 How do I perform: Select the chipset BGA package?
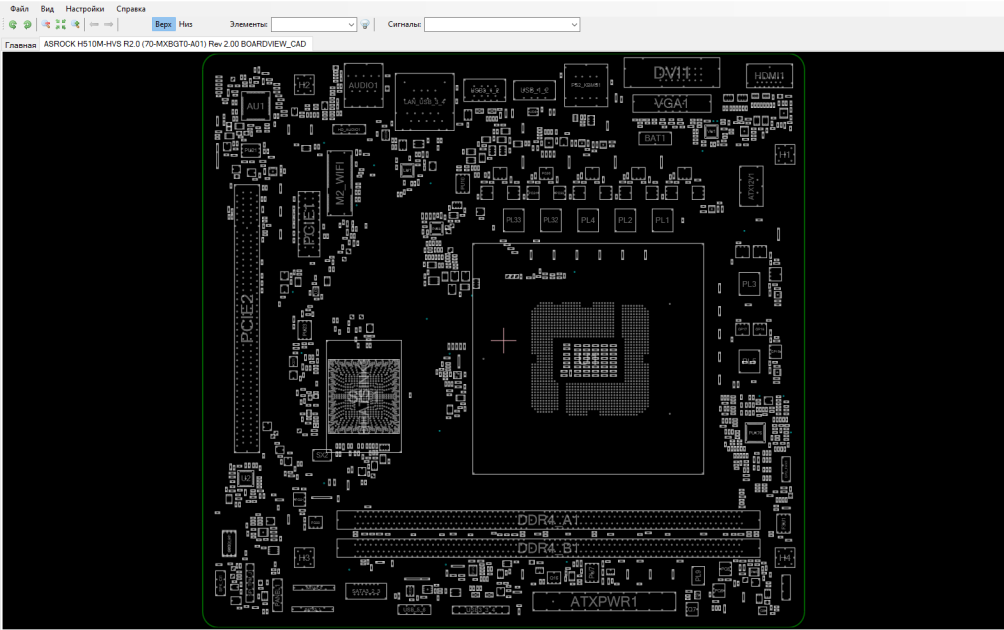point(364,397)
